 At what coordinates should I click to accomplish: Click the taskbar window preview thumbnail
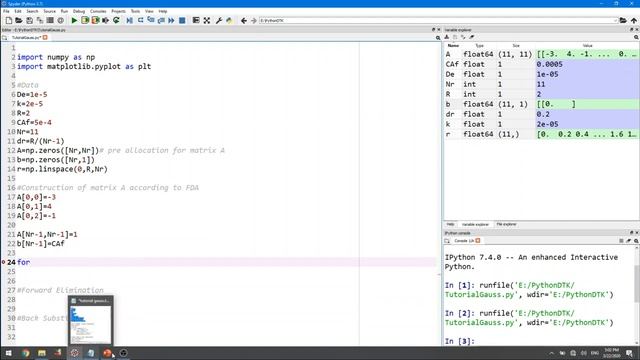click(x=91, y=321)
